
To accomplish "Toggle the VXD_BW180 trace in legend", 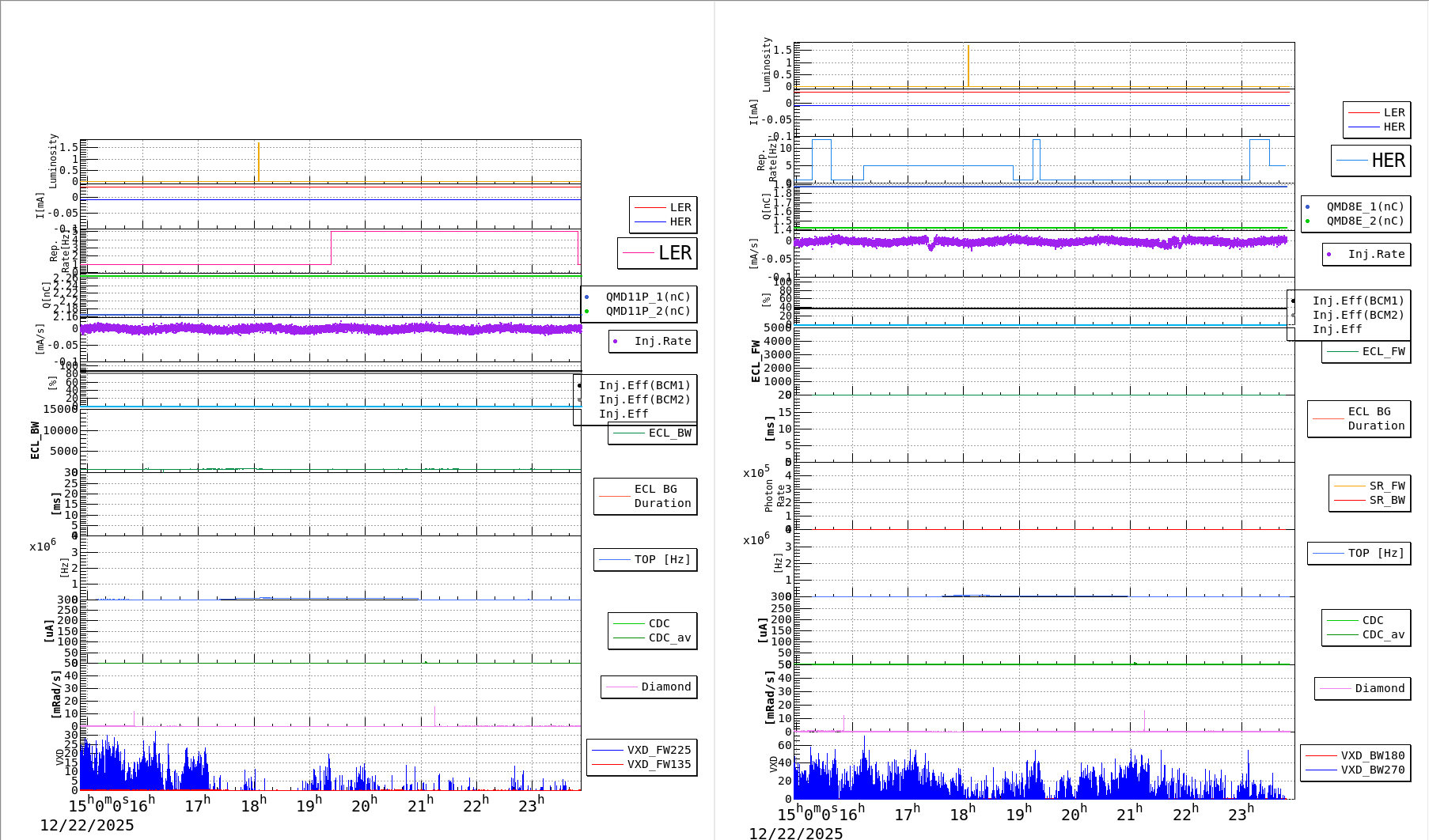I will tap(1374, 755).
